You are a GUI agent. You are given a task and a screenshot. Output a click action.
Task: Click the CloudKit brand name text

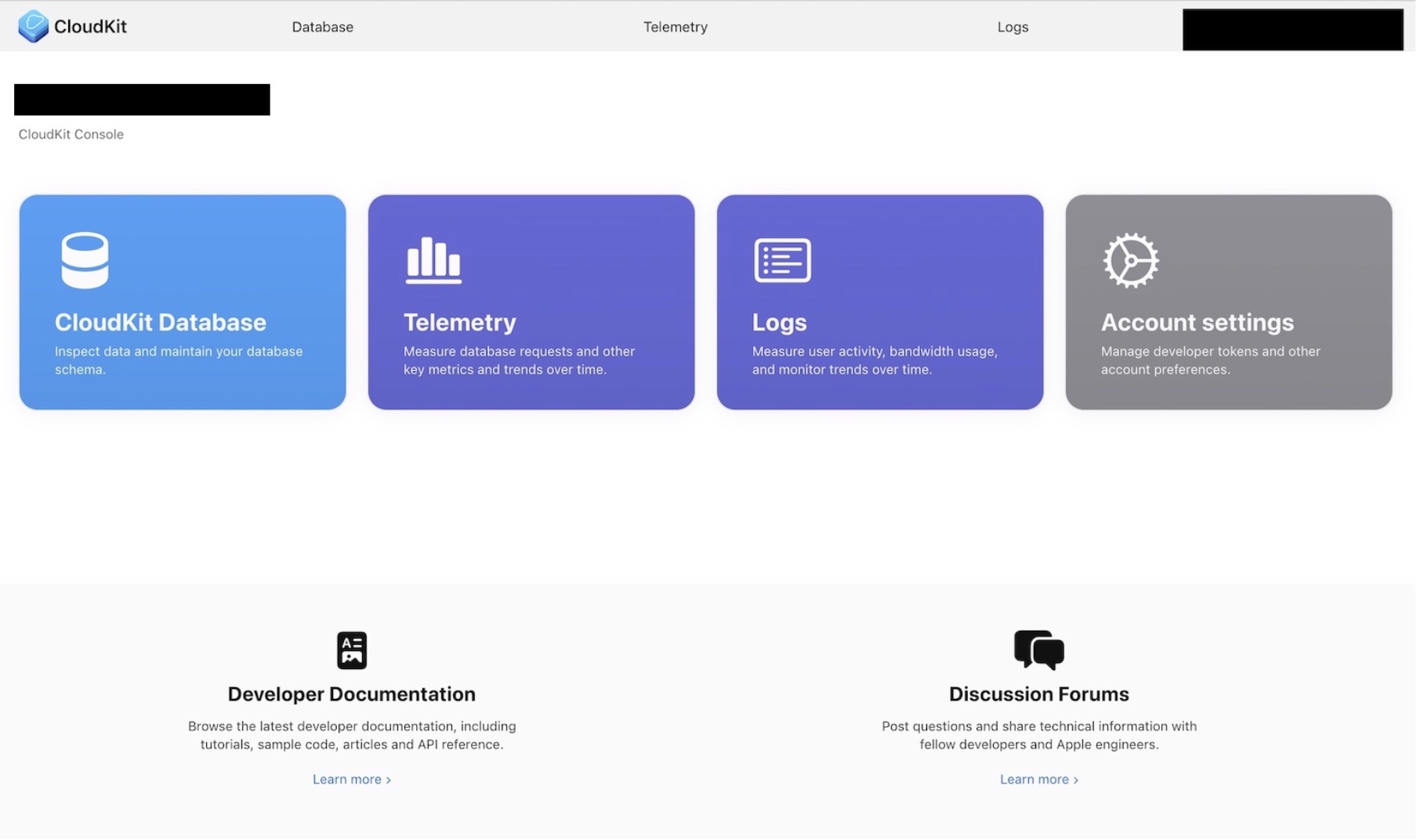click(x=90, y=27)
